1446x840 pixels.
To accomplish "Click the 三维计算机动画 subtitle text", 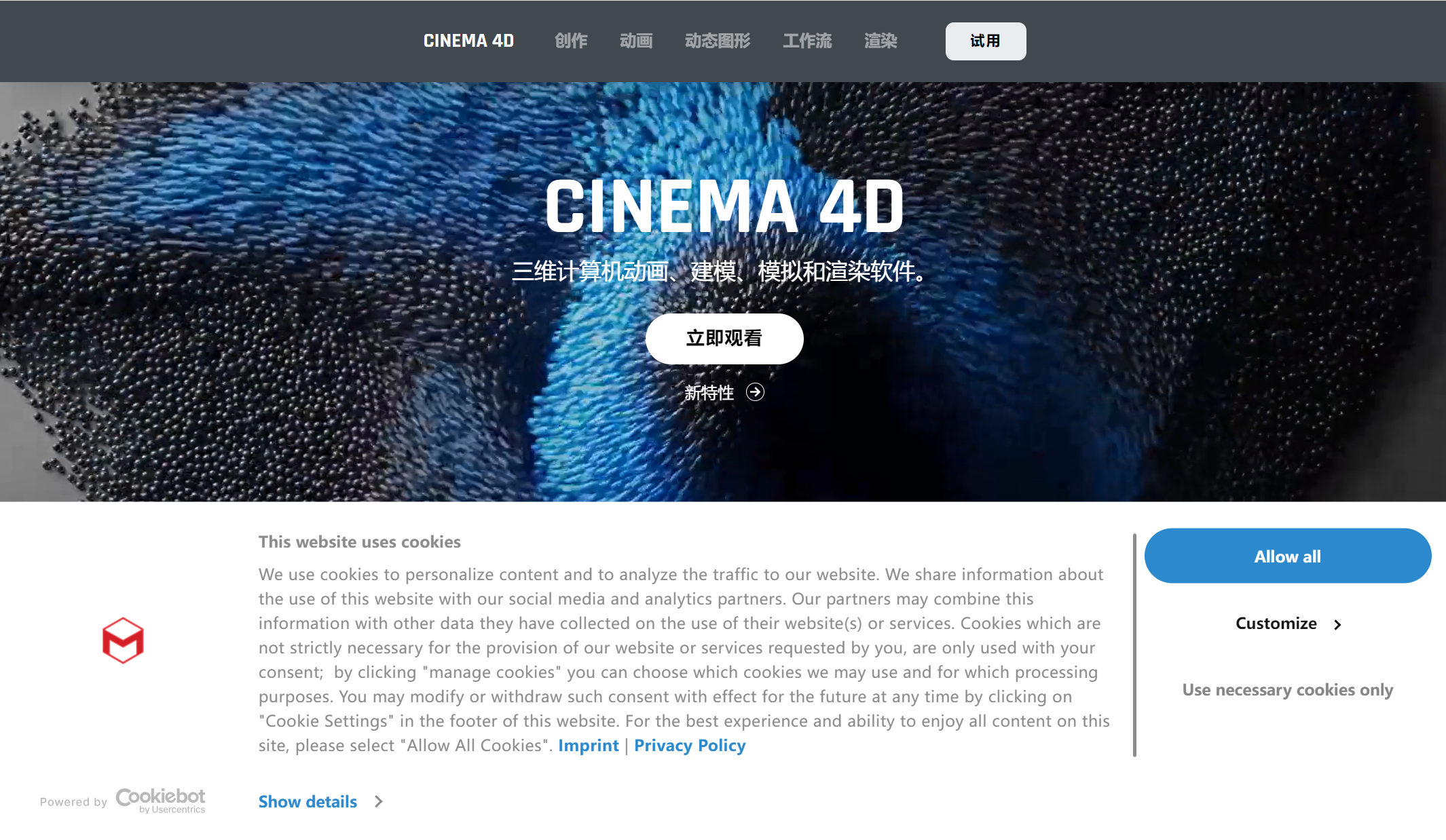I will tap(720, 271).
